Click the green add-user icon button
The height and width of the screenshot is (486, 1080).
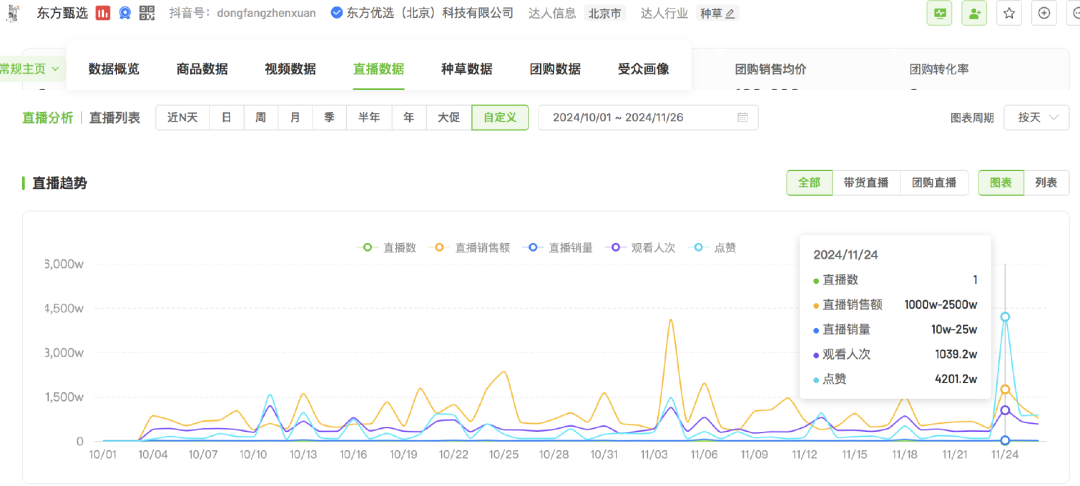(973, 13)
